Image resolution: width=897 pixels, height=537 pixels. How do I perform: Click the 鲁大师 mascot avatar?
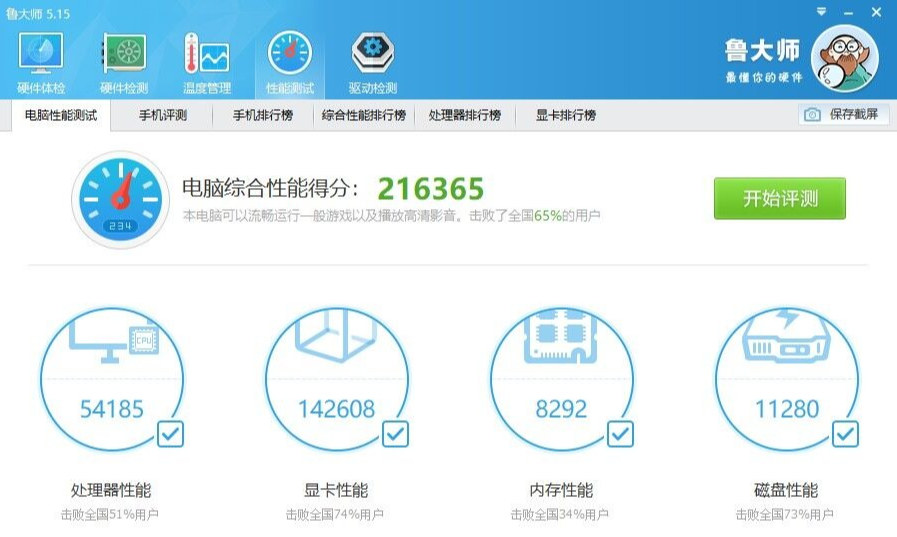tap(844, 59)
